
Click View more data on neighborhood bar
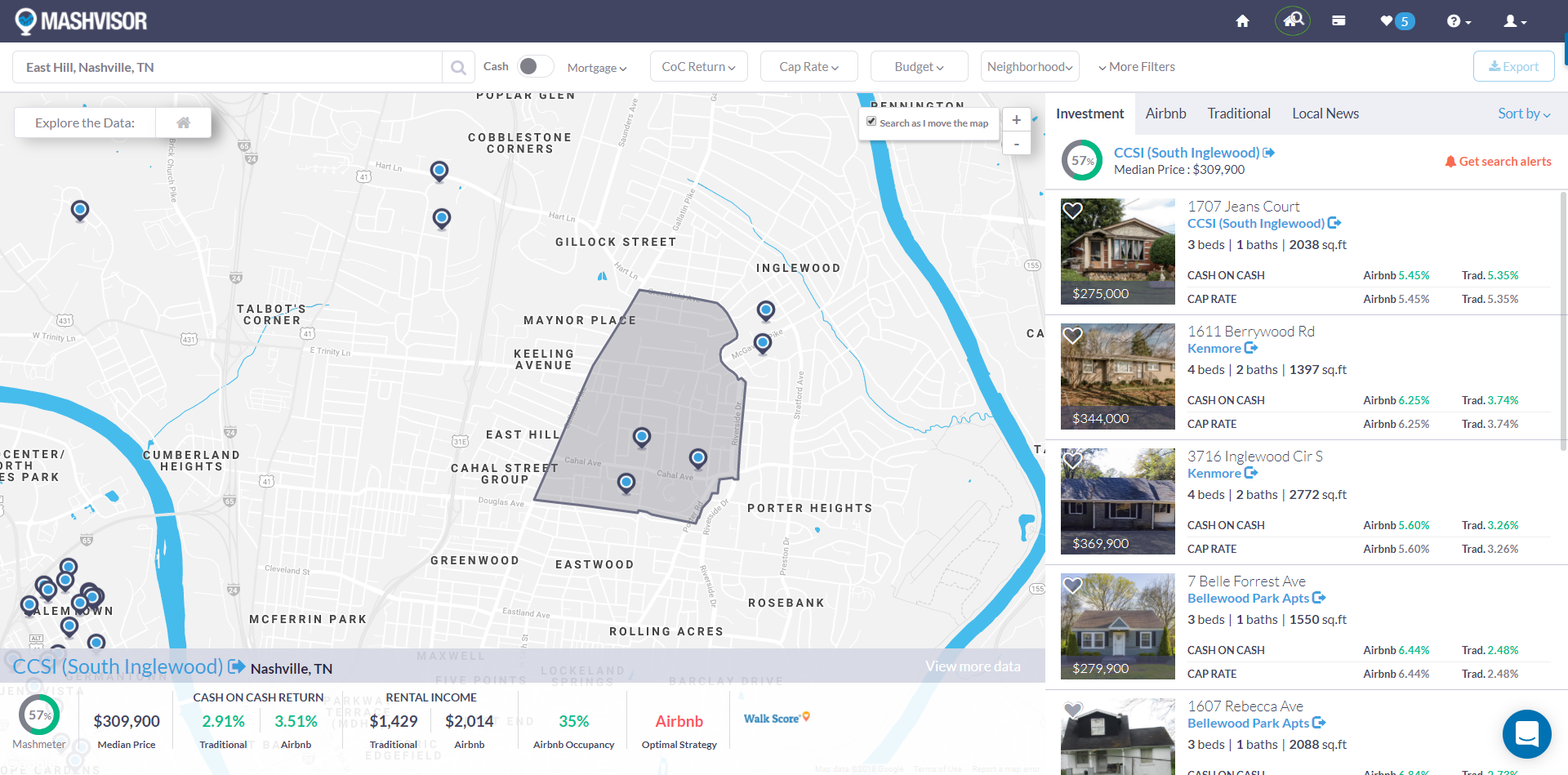point(973,666)
